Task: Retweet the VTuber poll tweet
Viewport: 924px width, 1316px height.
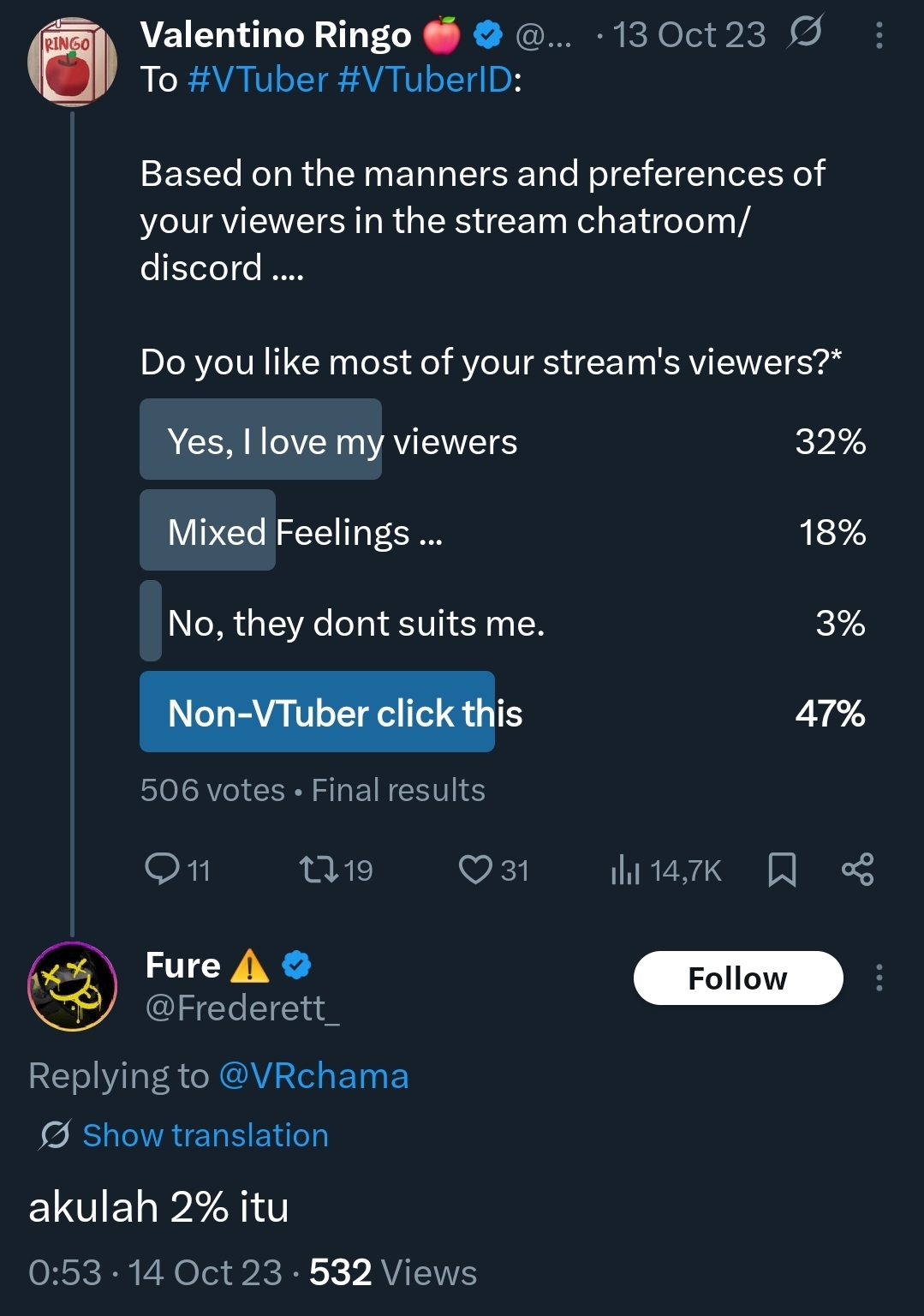Action: click(319, 870)
